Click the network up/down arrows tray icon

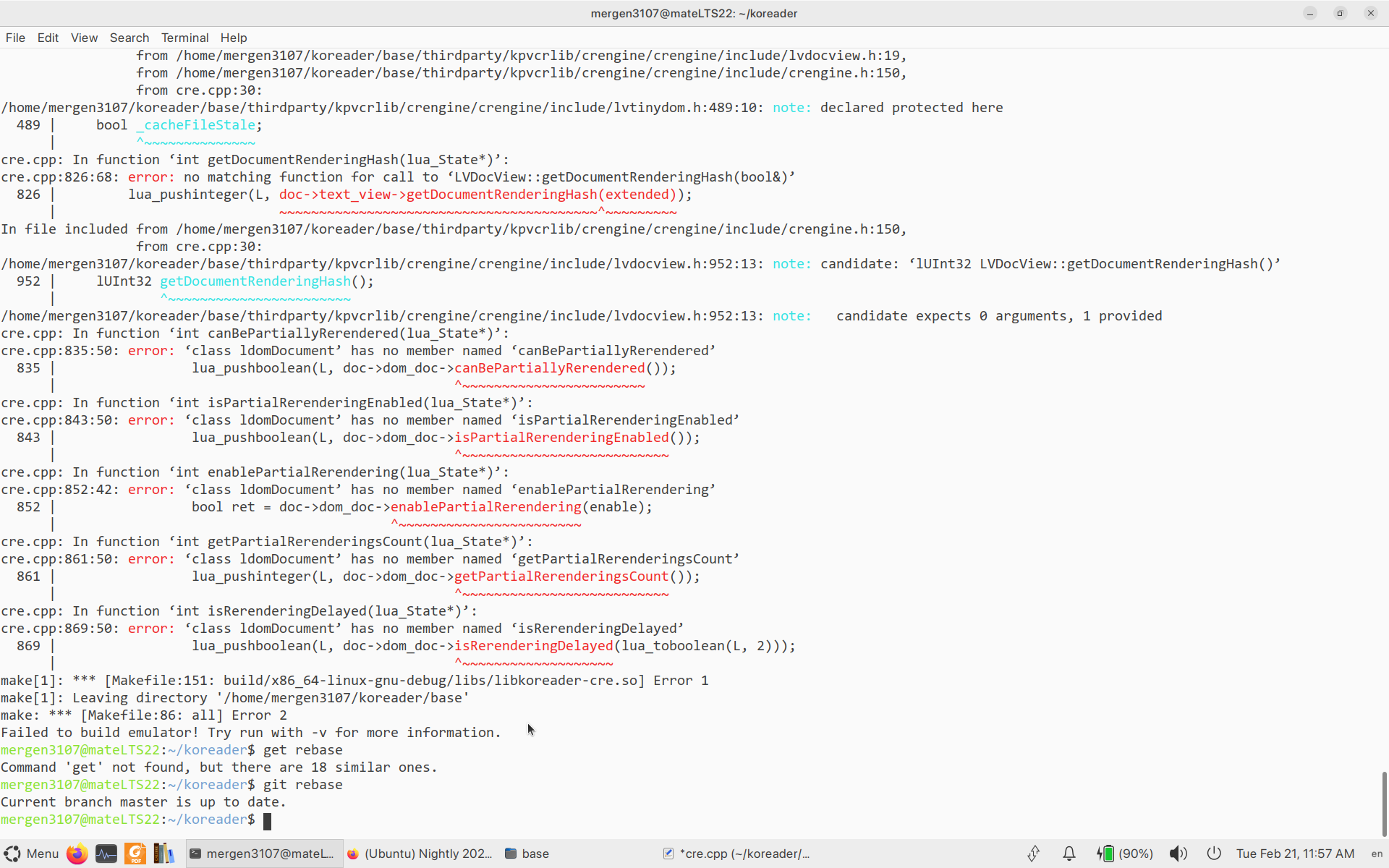coord(1033,853)
